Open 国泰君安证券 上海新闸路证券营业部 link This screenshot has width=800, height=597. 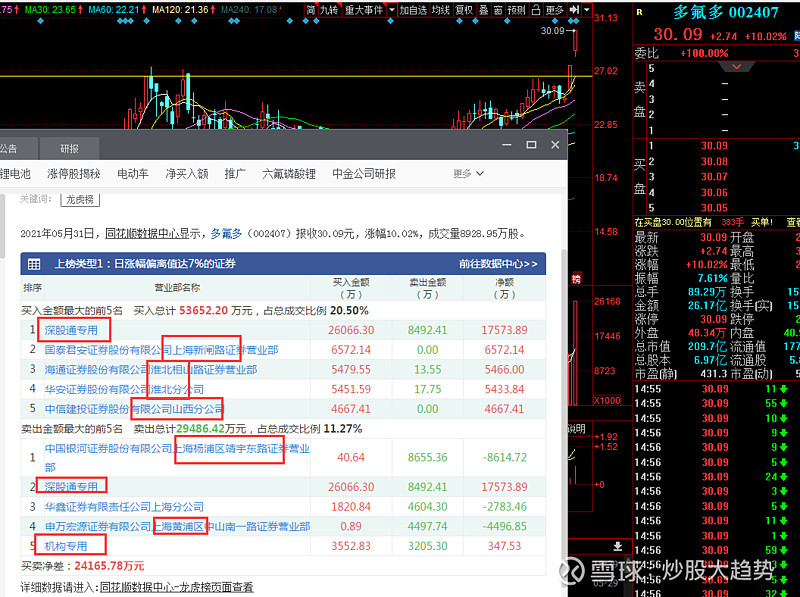(161, 350)
